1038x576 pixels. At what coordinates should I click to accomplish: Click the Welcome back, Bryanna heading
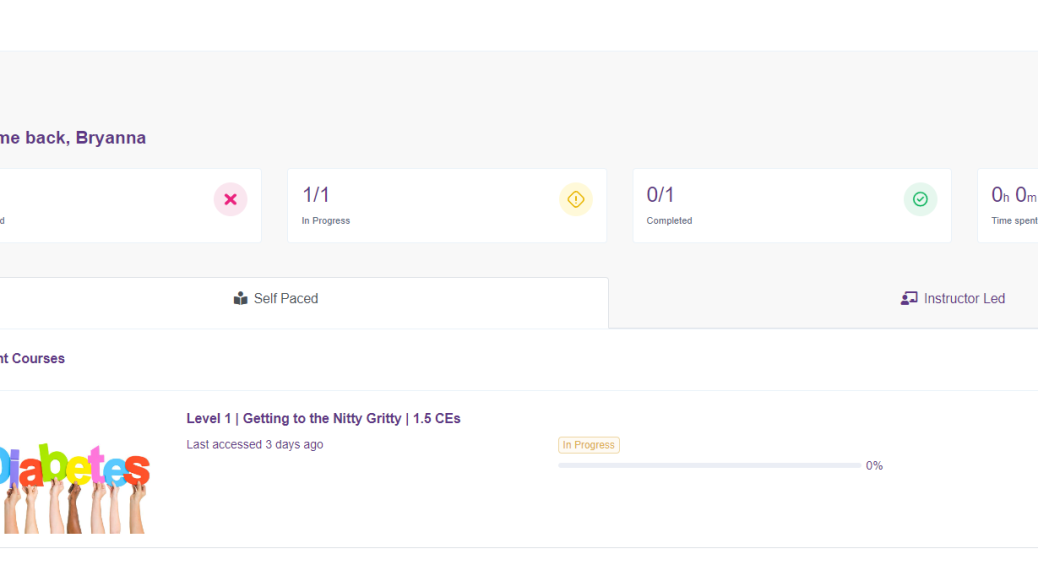[72, 138]
